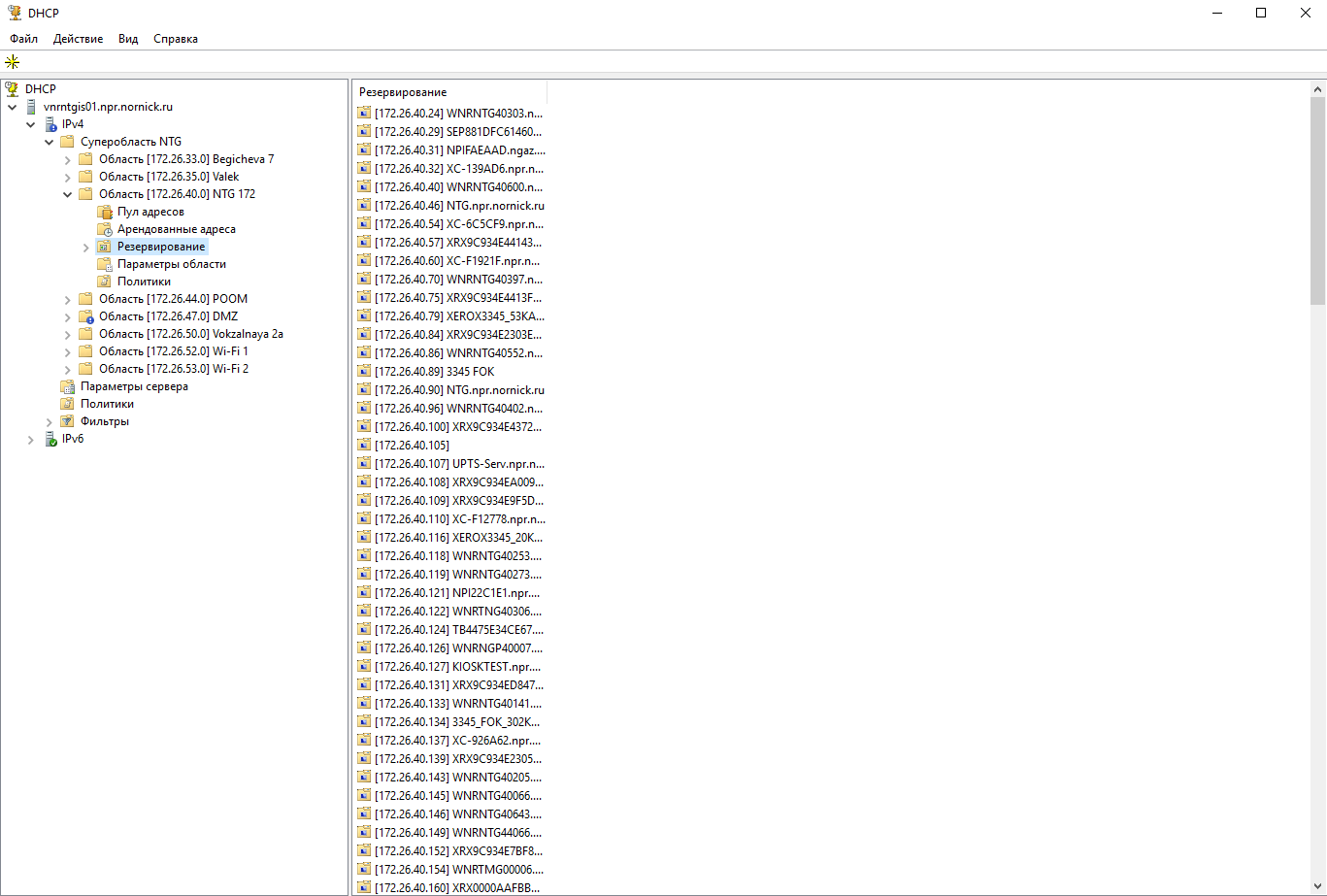Expand the Резервирование tree node
1327x896 pixels.
tap(86, 248)
